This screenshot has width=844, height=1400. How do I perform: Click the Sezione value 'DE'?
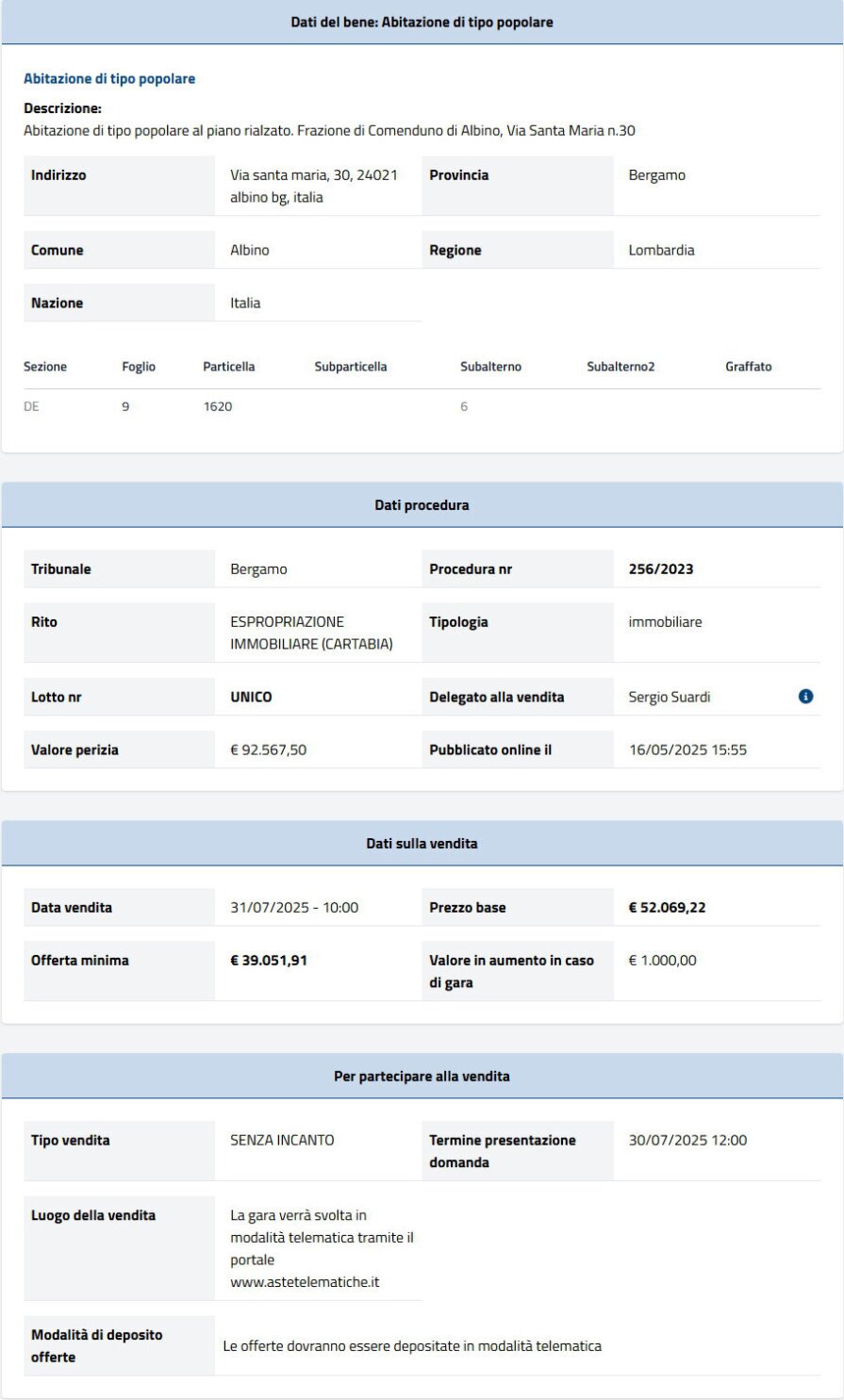click(31, 406)
